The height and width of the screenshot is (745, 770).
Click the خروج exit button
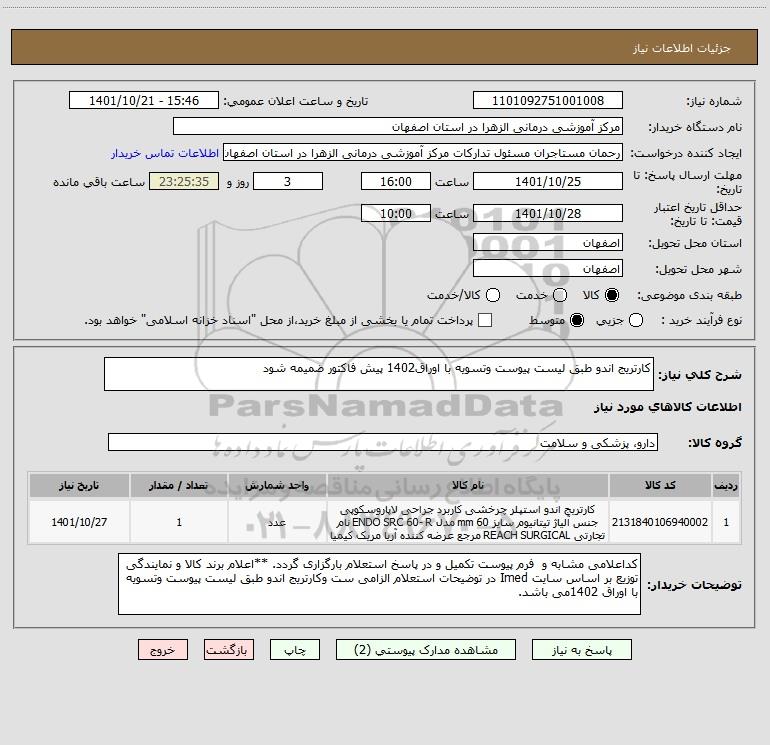click(163, 650)
